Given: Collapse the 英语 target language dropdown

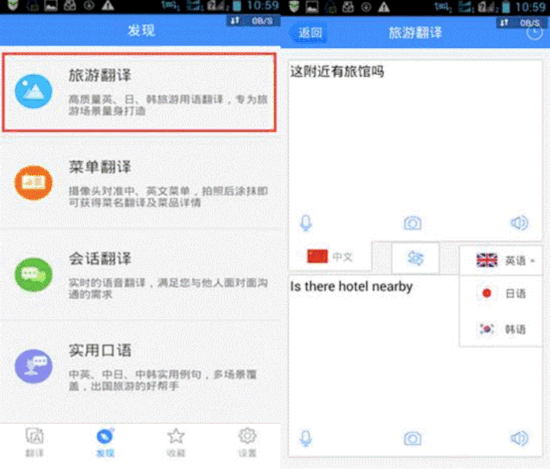Looking at the screenshot, I should (501, 260).
